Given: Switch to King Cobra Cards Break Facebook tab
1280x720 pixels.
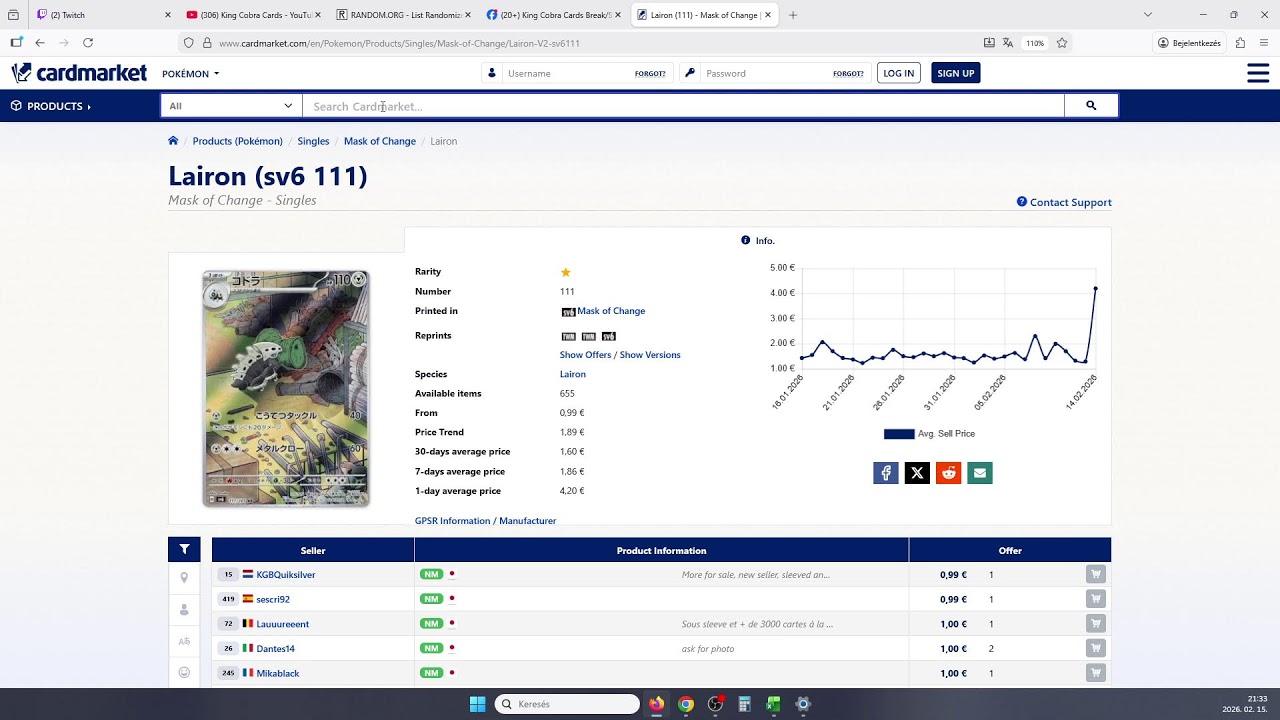Looking at the screenshot, I should click(553, 15).
